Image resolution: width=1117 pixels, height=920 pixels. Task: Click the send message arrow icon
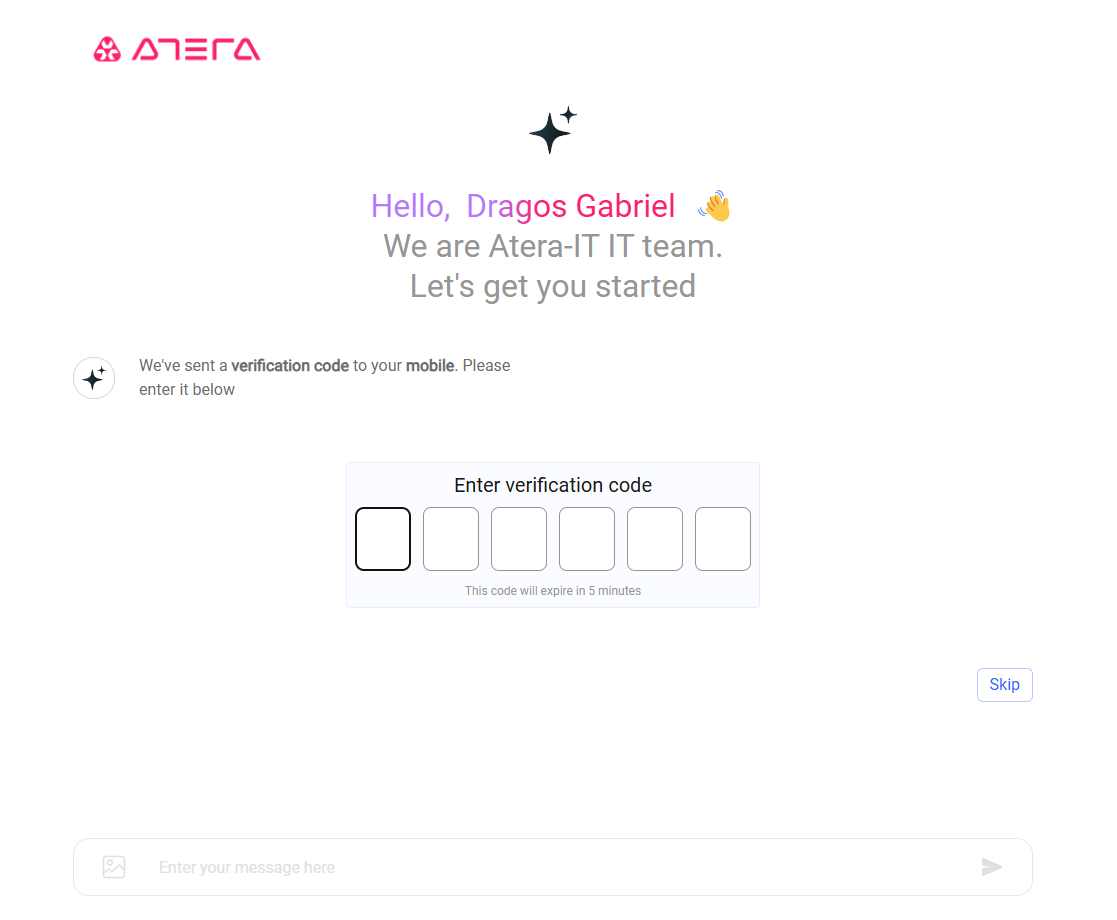click(x=992, y=867)
